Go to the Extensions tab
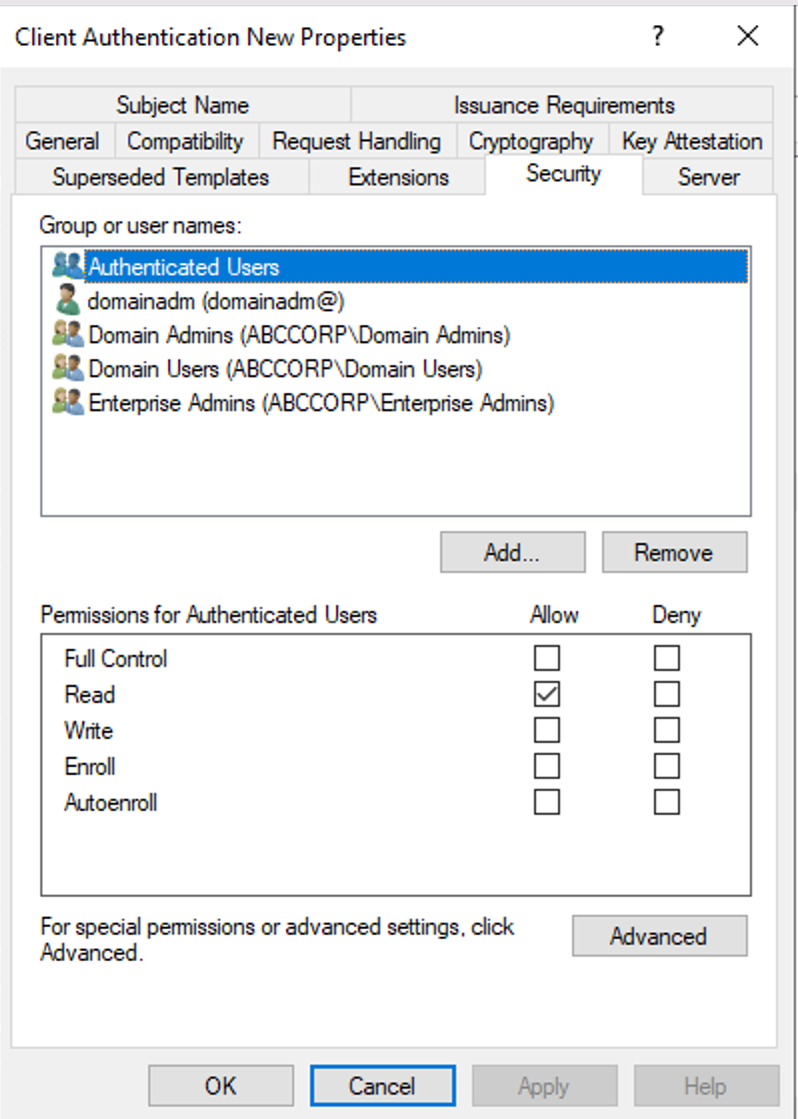 (398, 177)
